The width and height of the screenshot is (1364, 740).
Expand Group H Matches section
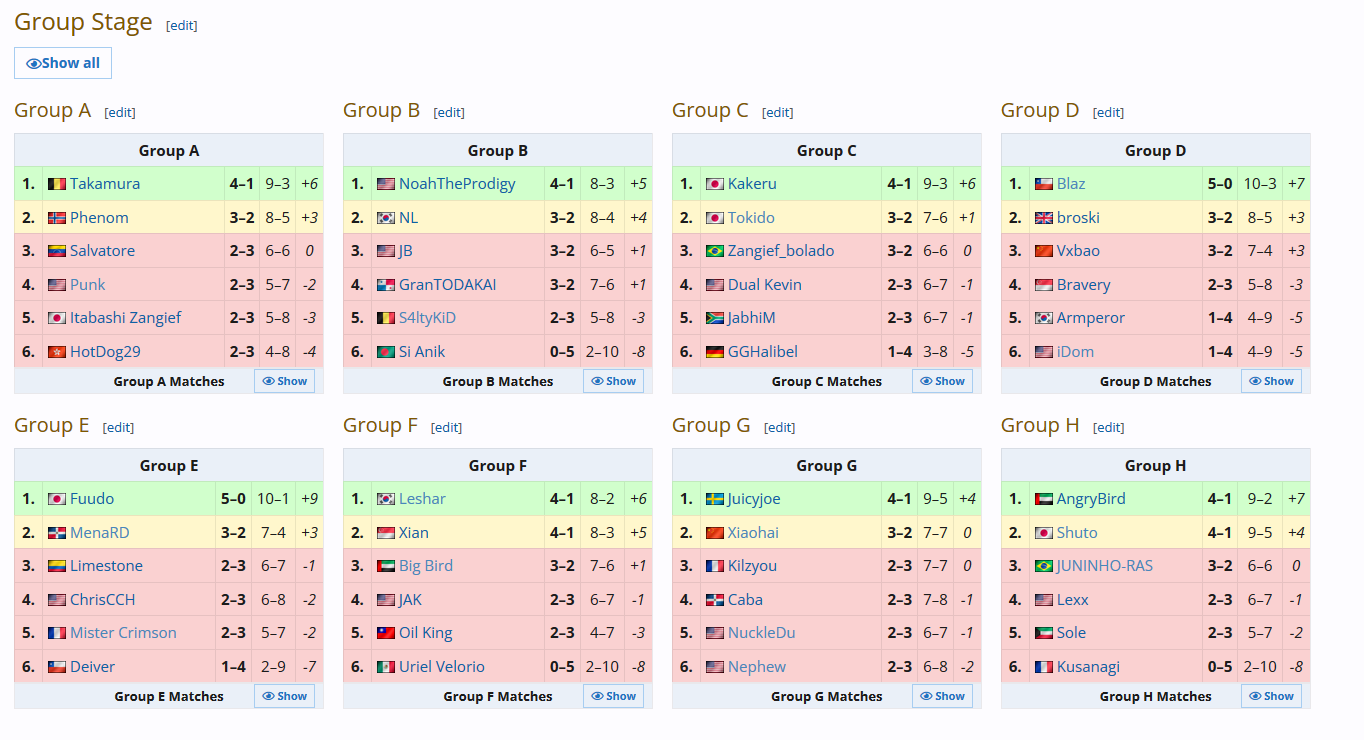click(x=1271, y=696)
